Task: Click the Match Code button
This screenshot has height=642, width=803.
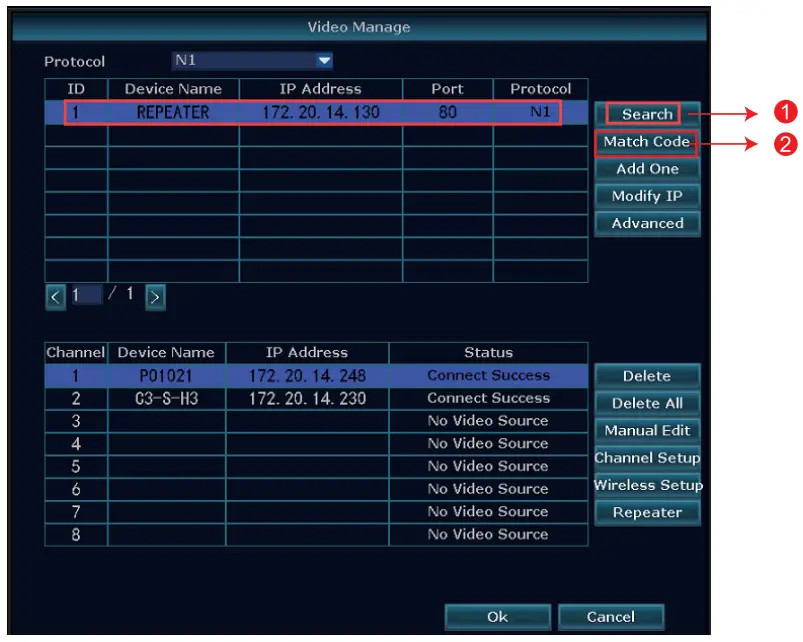Action: tap(646, 142)
